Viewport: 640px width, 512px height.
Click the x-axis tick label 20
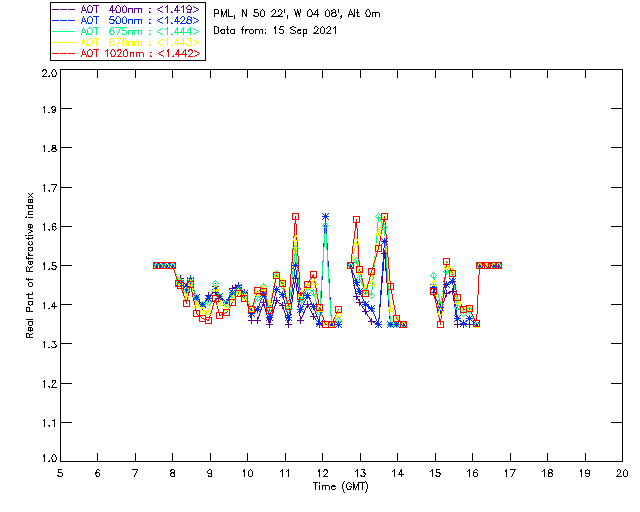pos(622,473)
